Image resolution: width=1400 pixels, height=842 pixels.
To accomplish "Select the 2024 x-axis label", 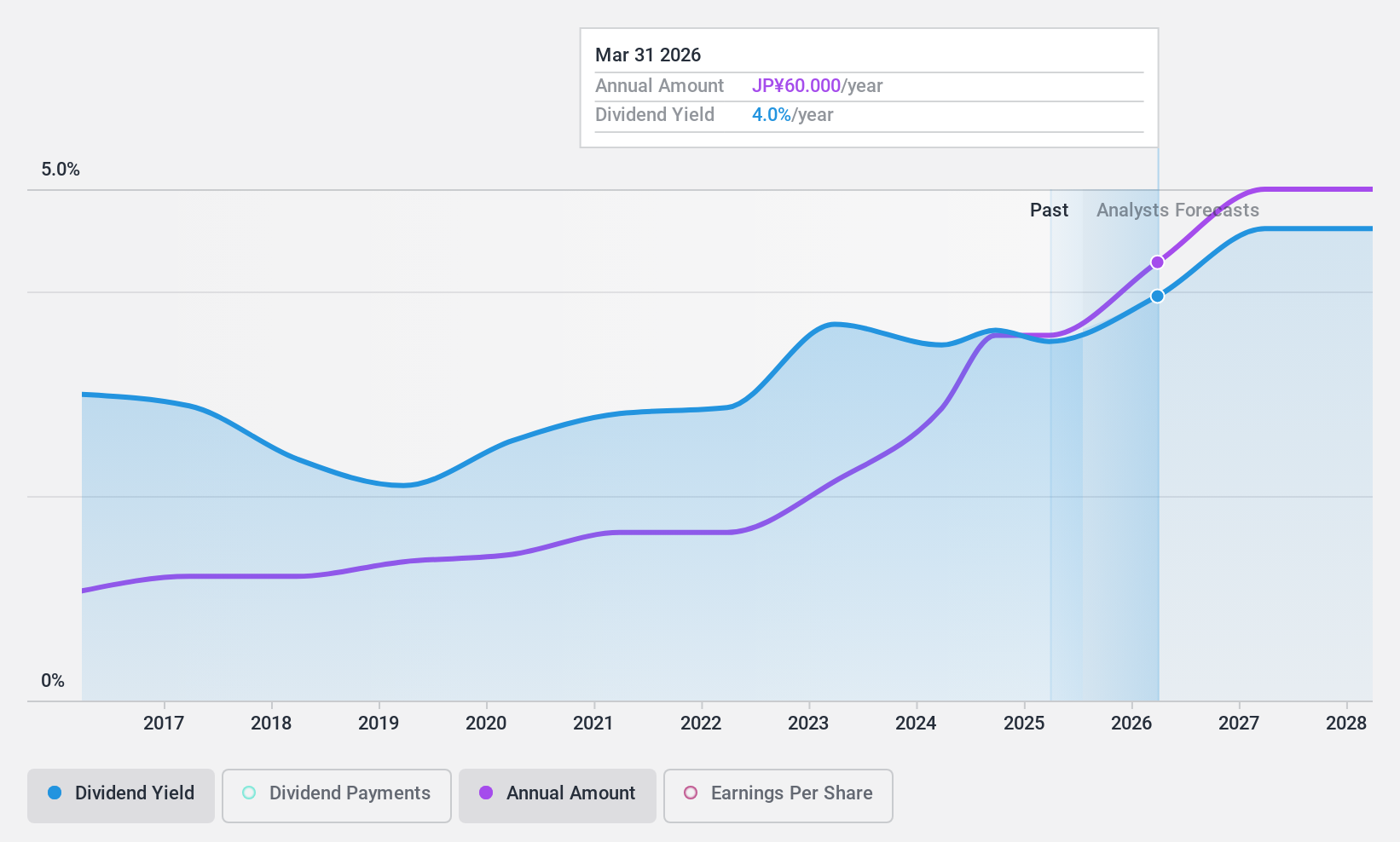I will click(x=916, y=723).
